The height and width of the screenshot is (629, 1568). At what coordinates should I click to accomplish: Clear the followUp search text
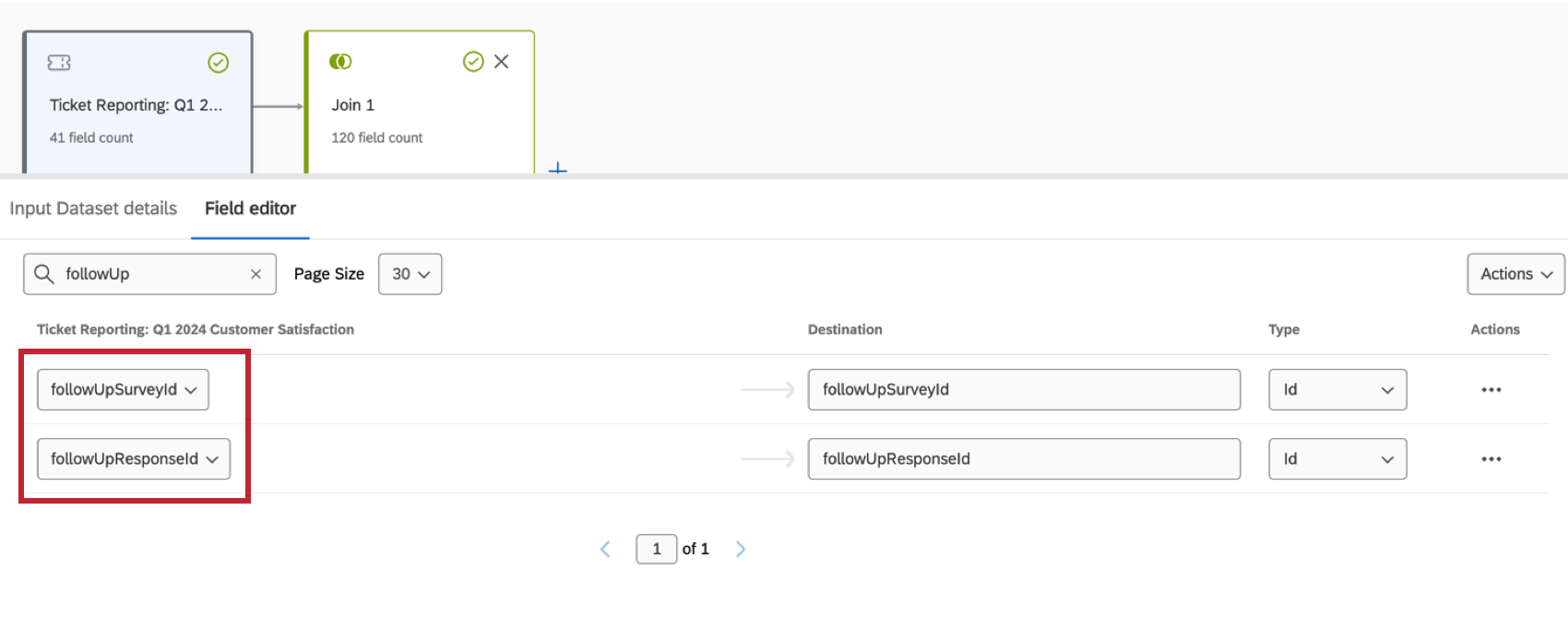click(x=255, y=275)
